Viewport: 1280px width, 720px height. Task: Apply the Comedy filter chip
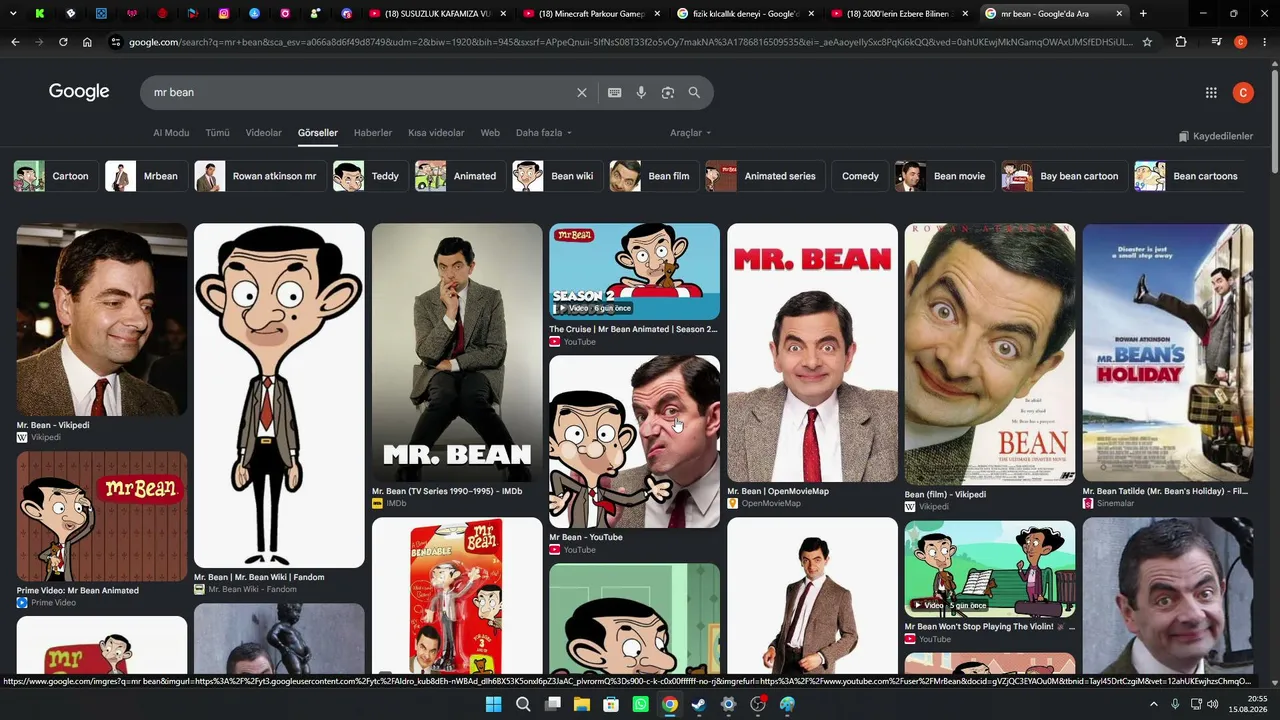point(860,176)
